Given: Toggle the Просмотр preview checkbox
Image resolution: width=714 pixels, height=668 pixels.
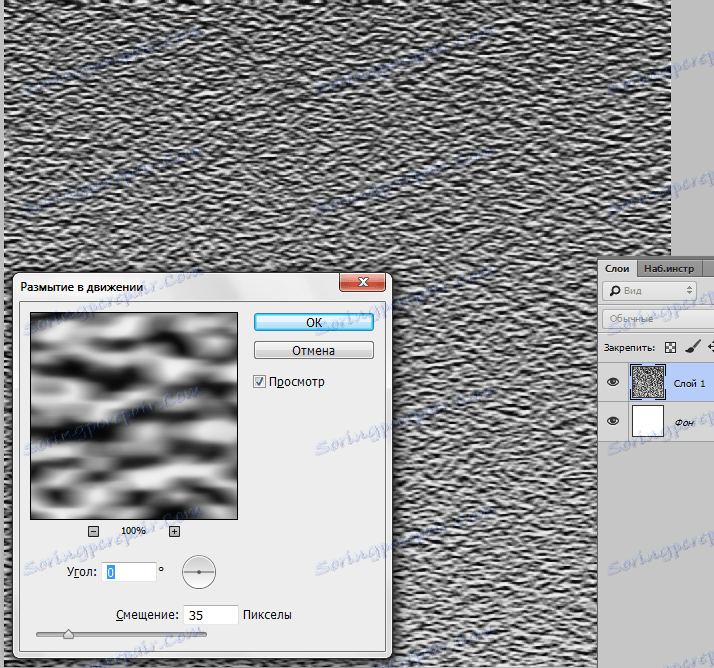Looking at the screenshot, I should click(x=259, y=382).
